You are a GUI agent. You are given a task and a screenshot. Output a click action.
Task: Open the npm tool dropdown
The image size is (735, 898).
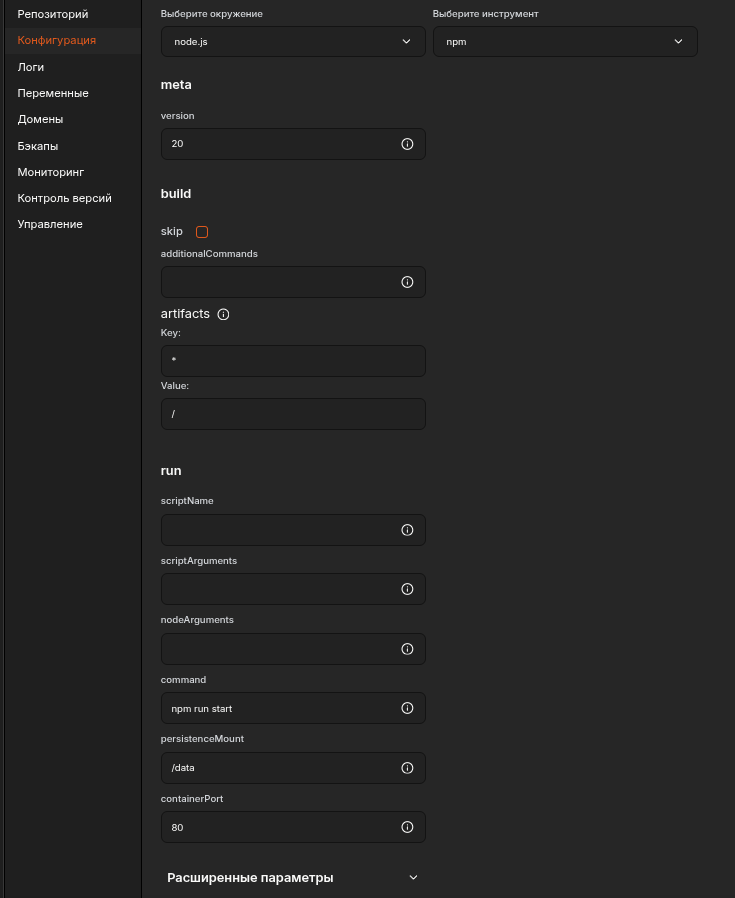565,41
